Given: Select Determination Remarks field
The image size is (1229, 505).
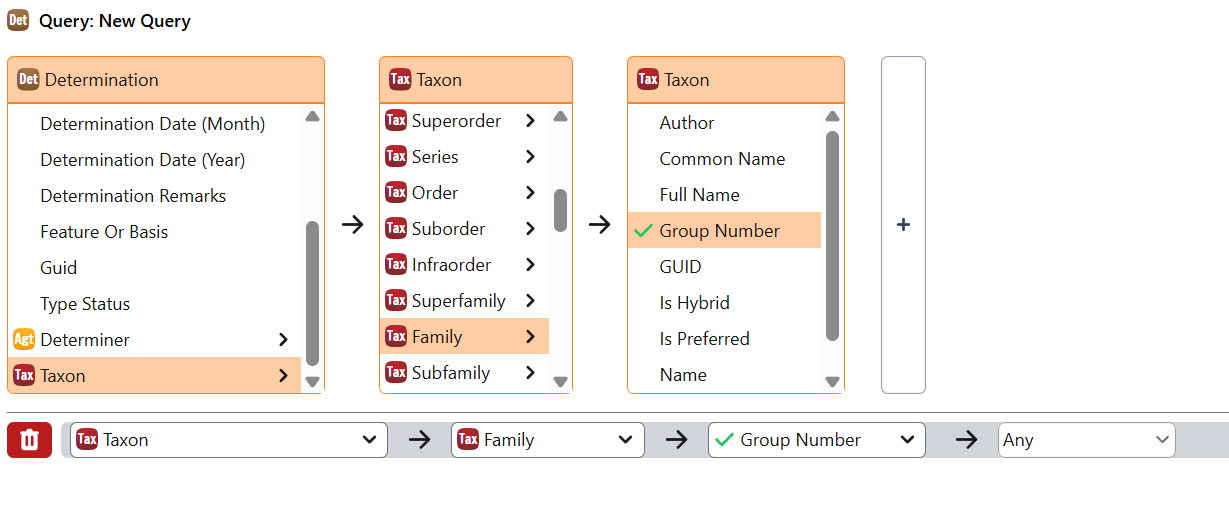Looking at the screenshot, I should (x=133, y=196).
